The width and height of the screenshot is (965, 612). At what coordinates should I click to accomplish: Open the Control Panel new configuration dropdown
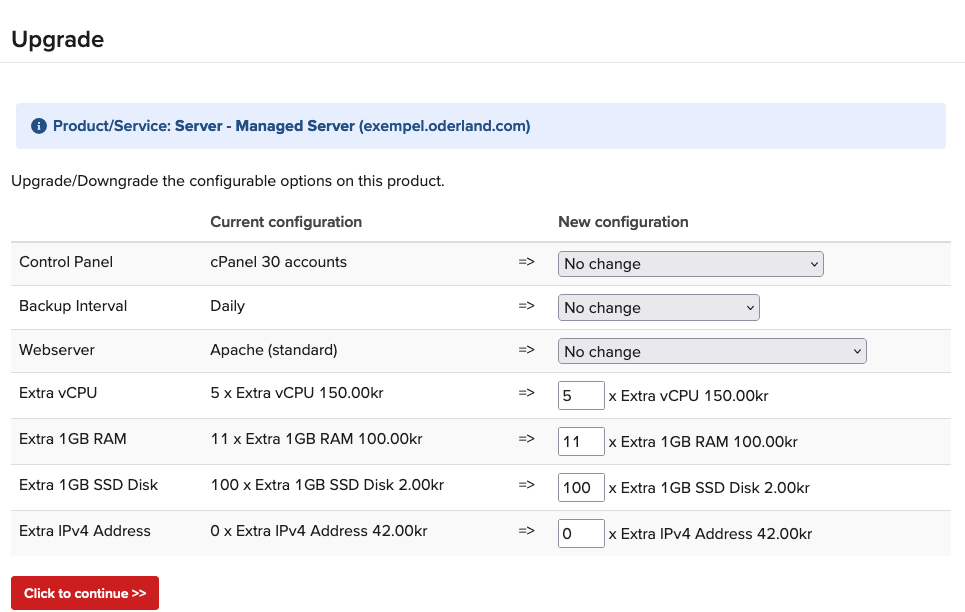tap(690, 264)
